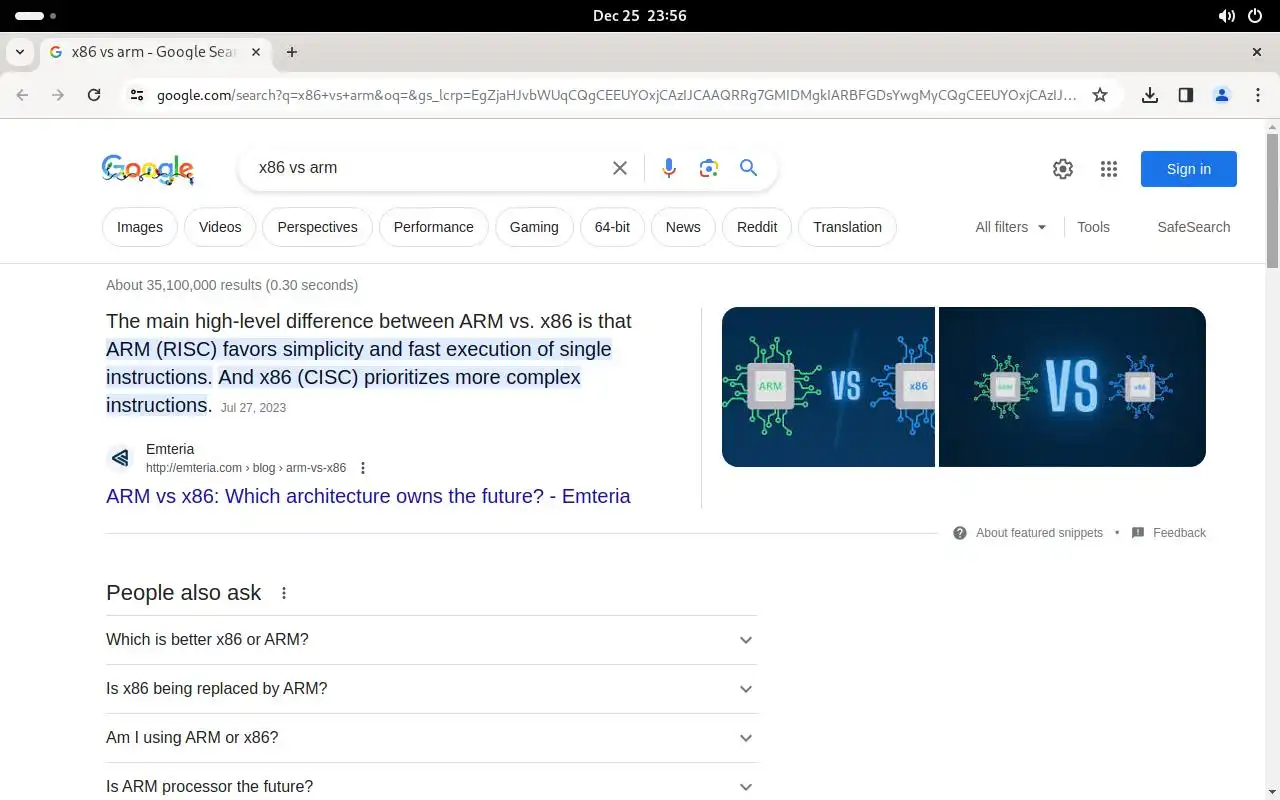The width and height of the screenshot is (1280, 800).
Task: Open the Chrome profile avatar
Action: coord(1222,95)
